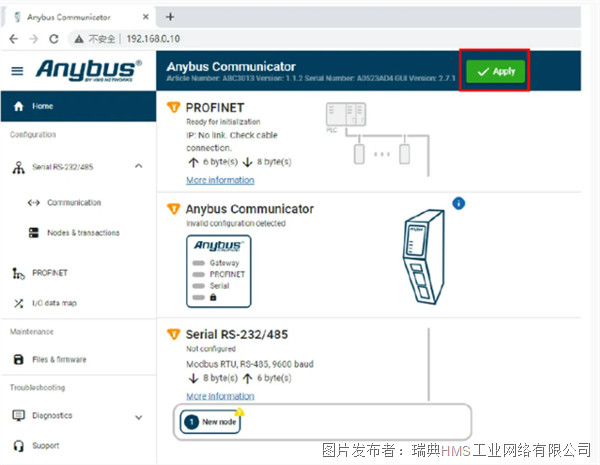Click the Serial LED indicator row

pos(211,286)
